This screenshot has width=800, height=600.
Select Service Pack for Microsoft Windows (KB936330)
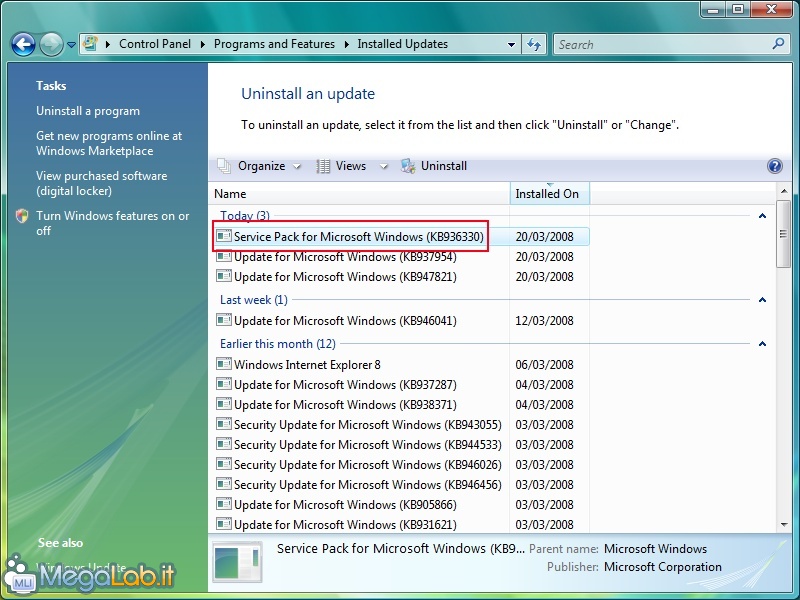point(359,236)
